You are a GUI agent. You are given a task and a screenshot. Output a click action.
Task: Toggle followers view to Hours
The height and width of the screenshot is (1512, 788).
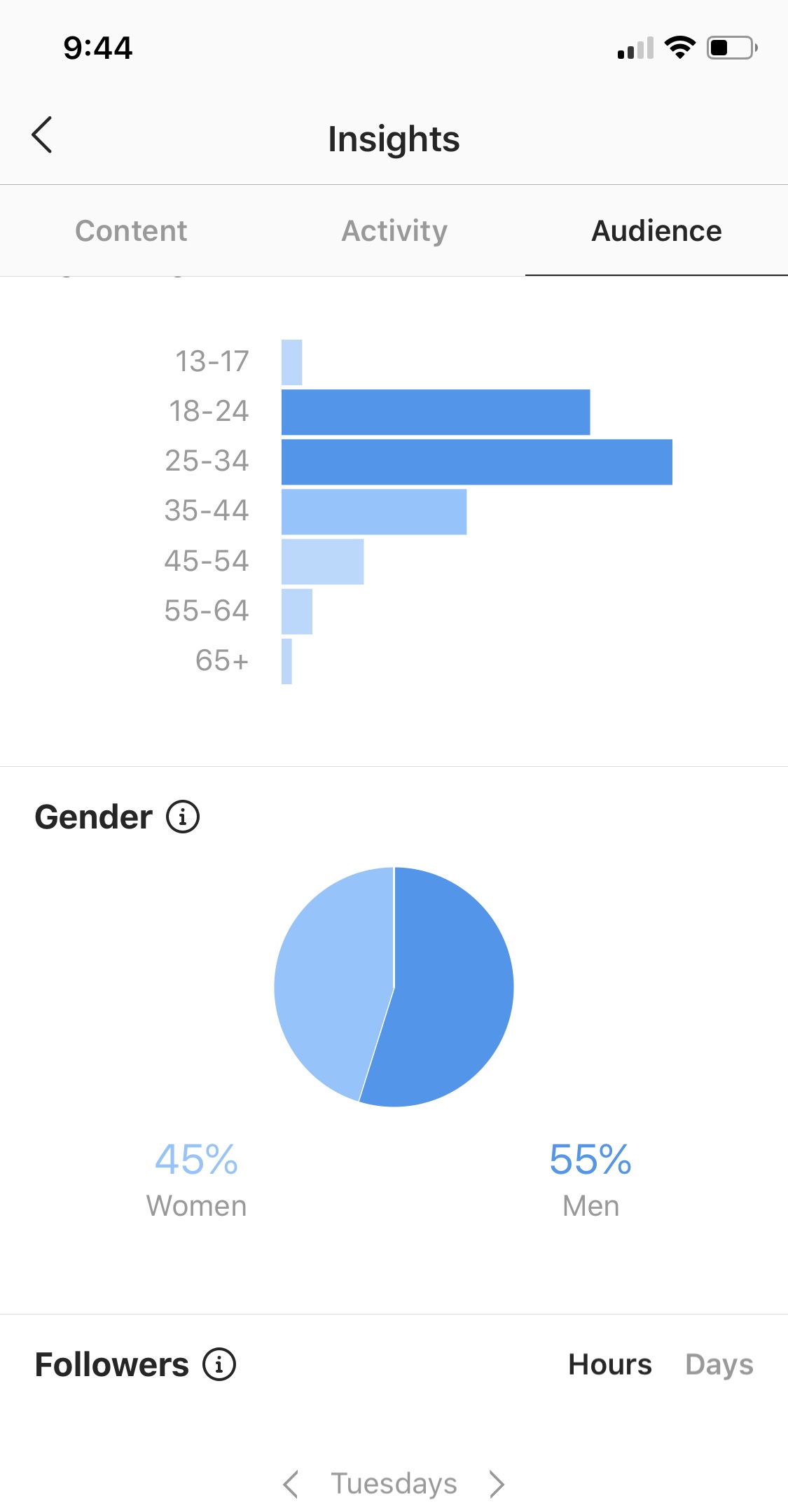610,1364
